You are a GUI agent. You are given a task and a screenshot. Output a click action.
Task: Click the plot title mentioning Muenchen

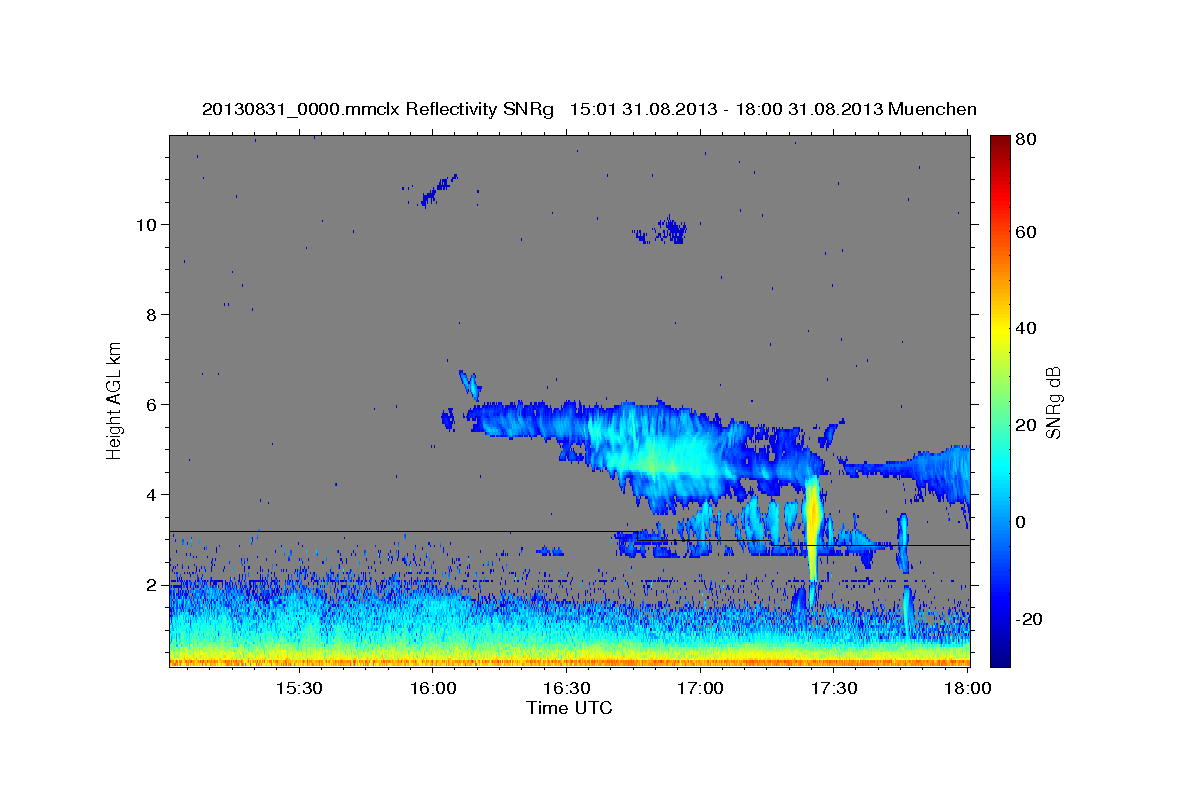(x=589, y=109)
